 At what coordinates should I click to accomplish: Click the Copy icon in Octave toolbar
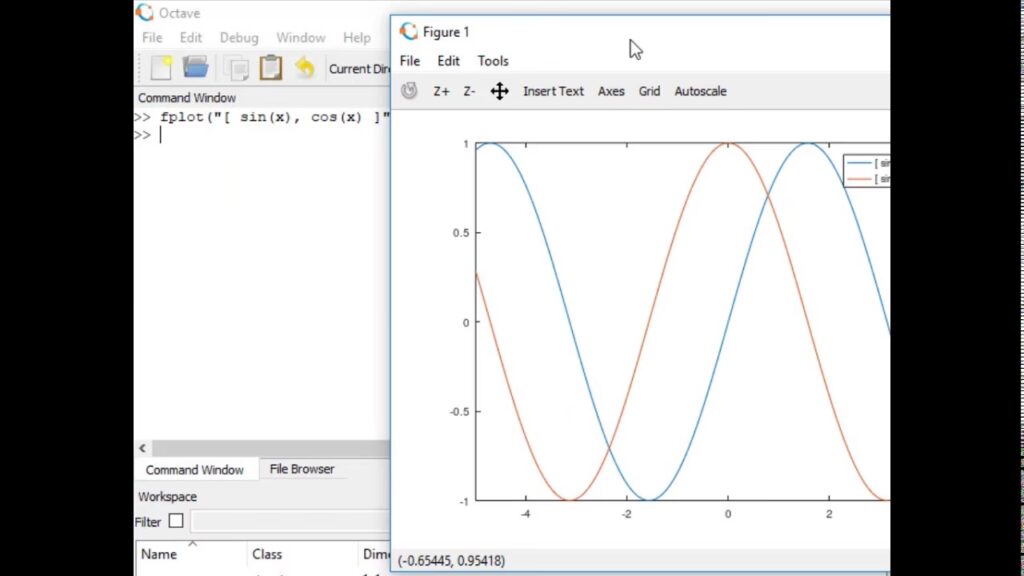[x=237, y=68]
